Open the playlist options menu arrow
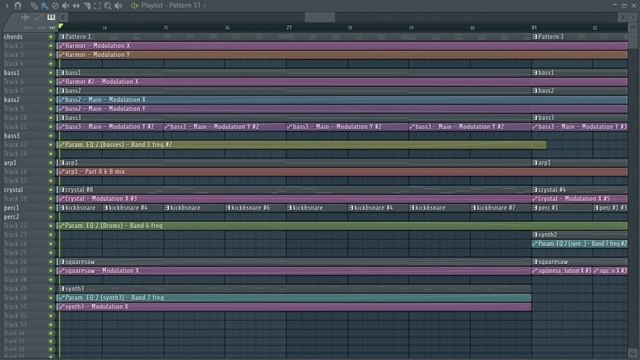Viewport: 640px width, 360px height. 7,6
